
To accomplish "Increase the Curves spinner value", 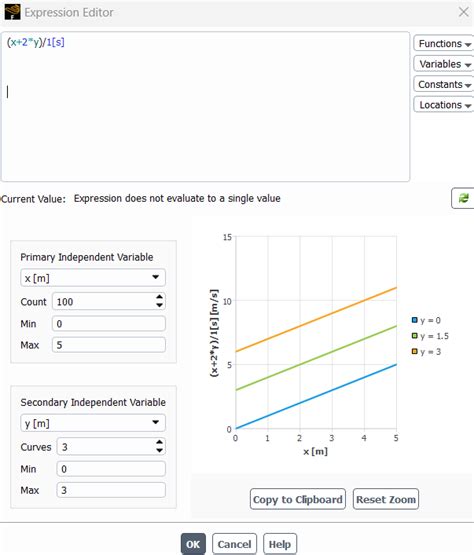I will coord(160,442).
